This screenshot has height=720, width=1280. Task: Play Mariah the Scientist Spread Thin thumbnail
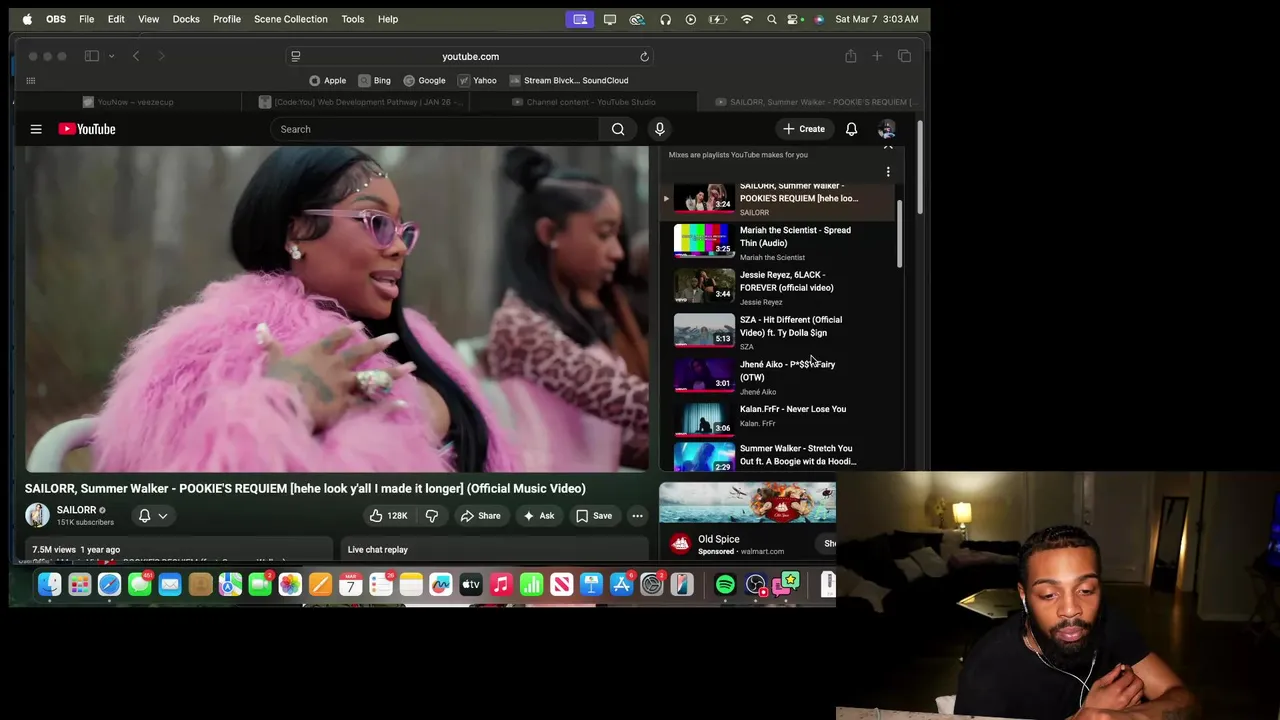(703, 240)
